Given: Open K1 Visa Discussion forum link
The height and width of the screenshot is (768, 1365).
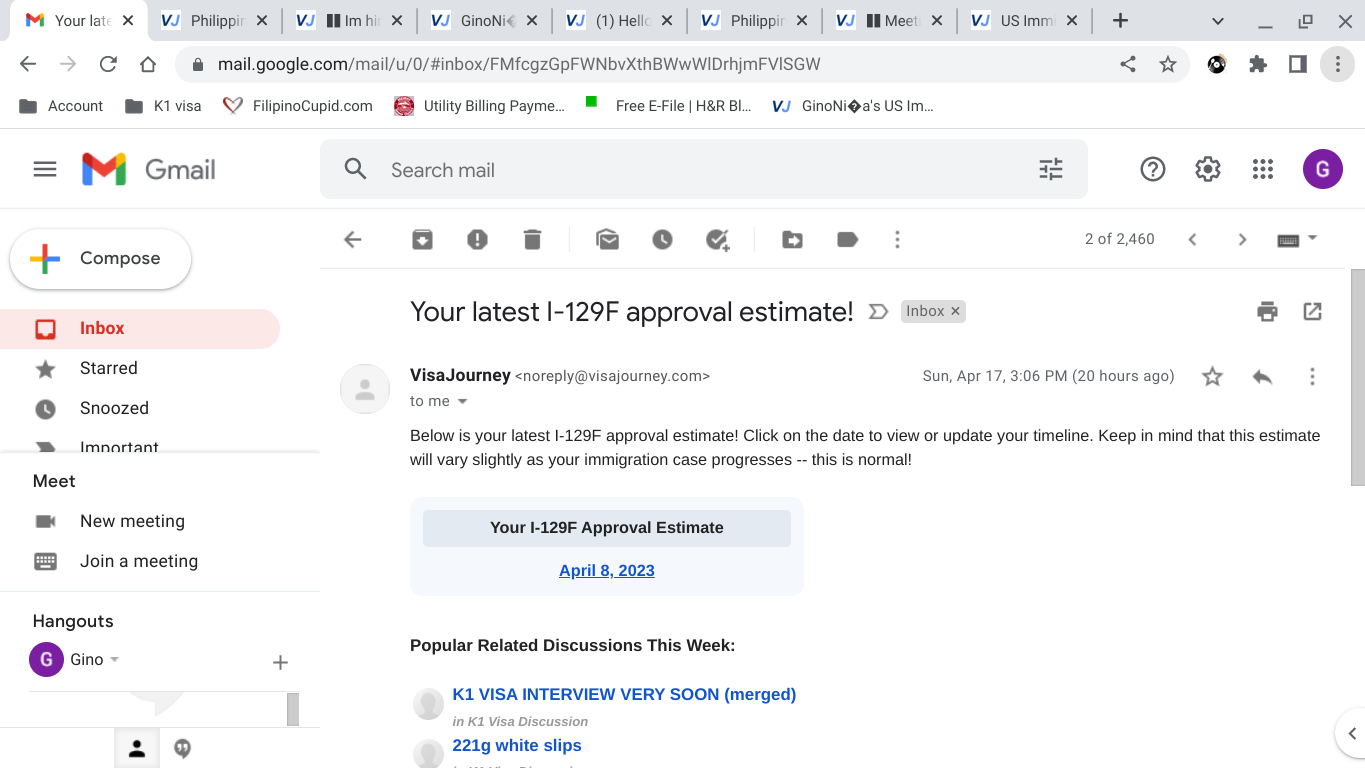Looking at the screenshot, I should (528, 721).
